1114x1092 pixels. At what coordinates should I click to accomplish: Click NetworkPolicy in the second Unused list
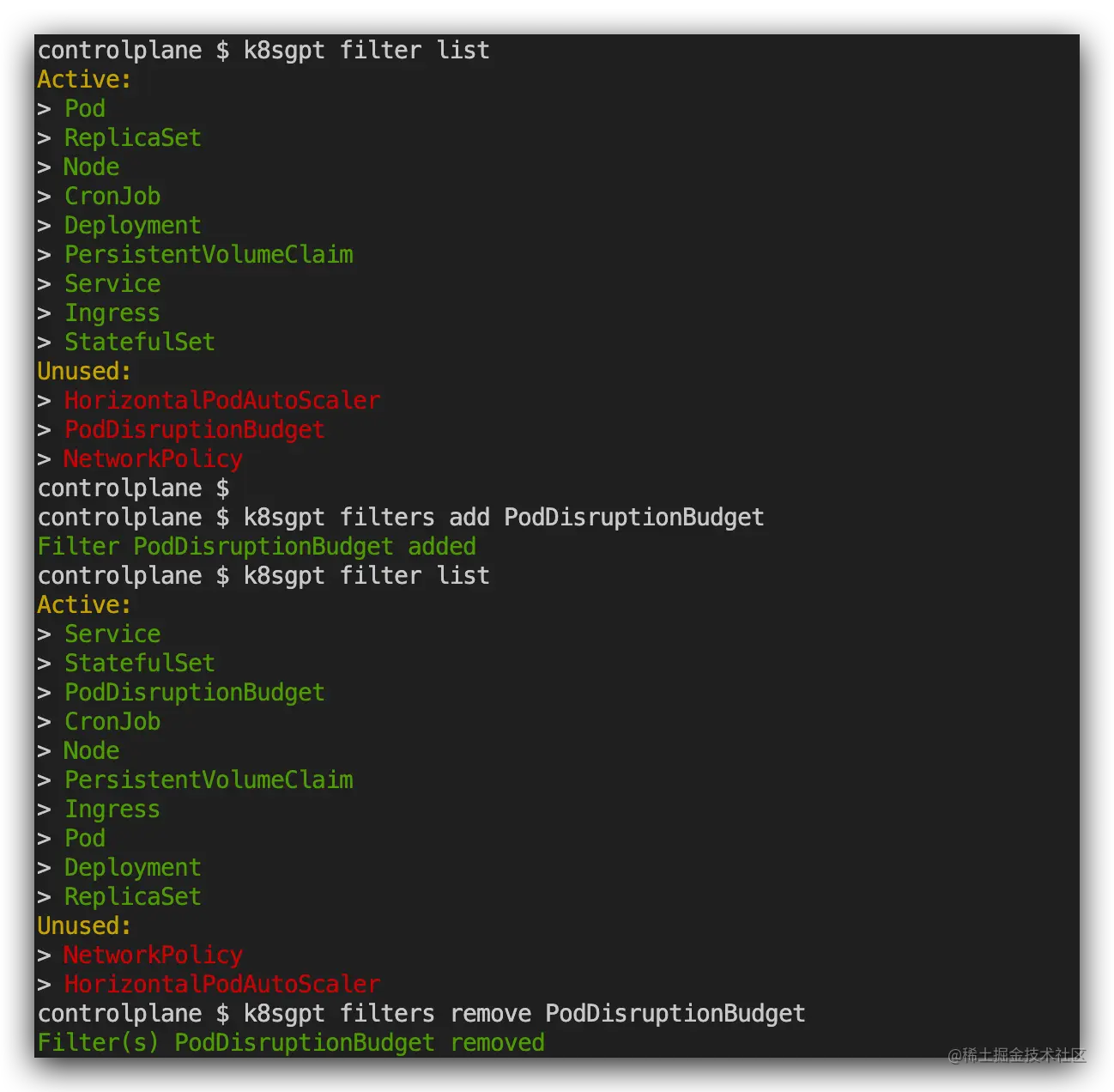pyautogui.click(x=154, y=955)
